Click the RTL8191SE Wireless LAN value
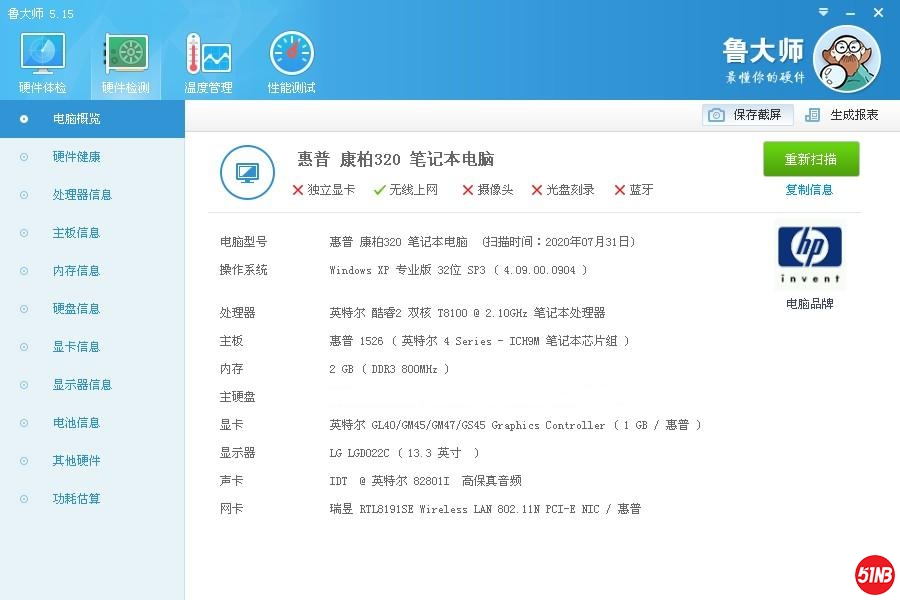Screen dimensions: 900x600 [x=485, y=509]
